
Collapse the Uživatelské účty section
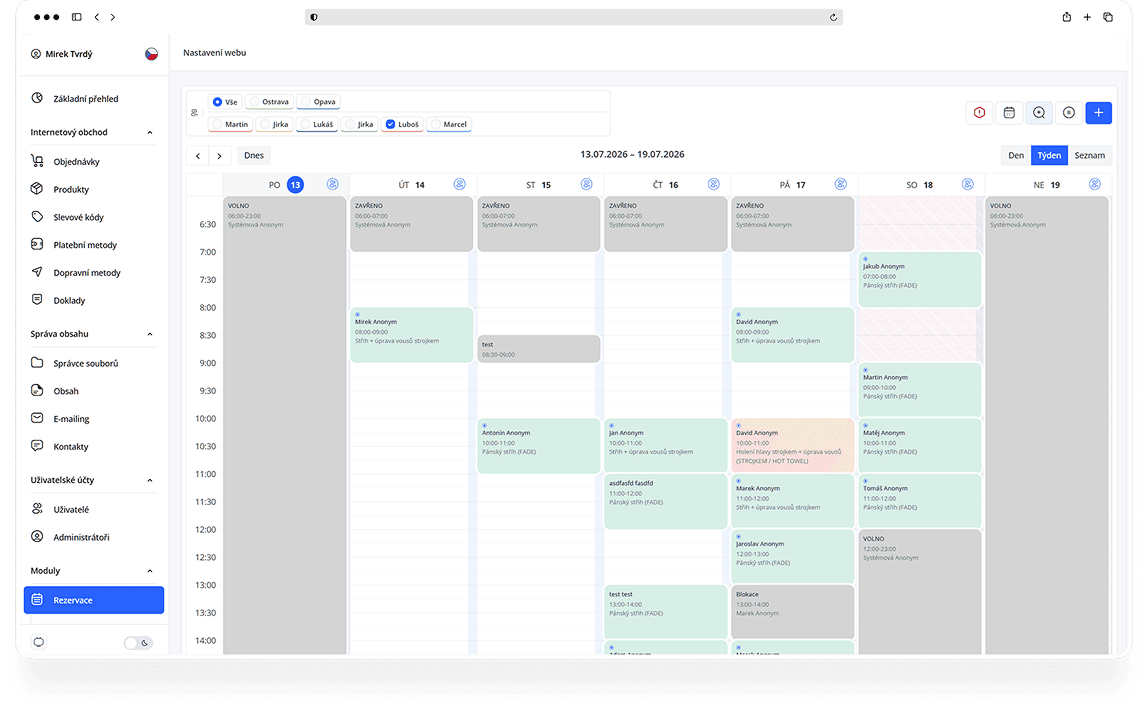click(x=150, y=481)
